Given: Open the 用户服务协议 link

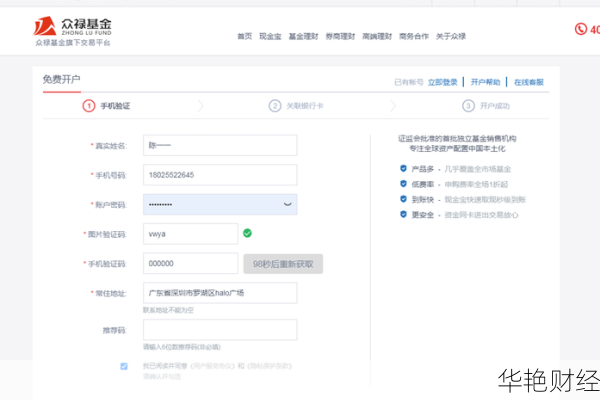Looking at the screenshot, I should (212, 366).
